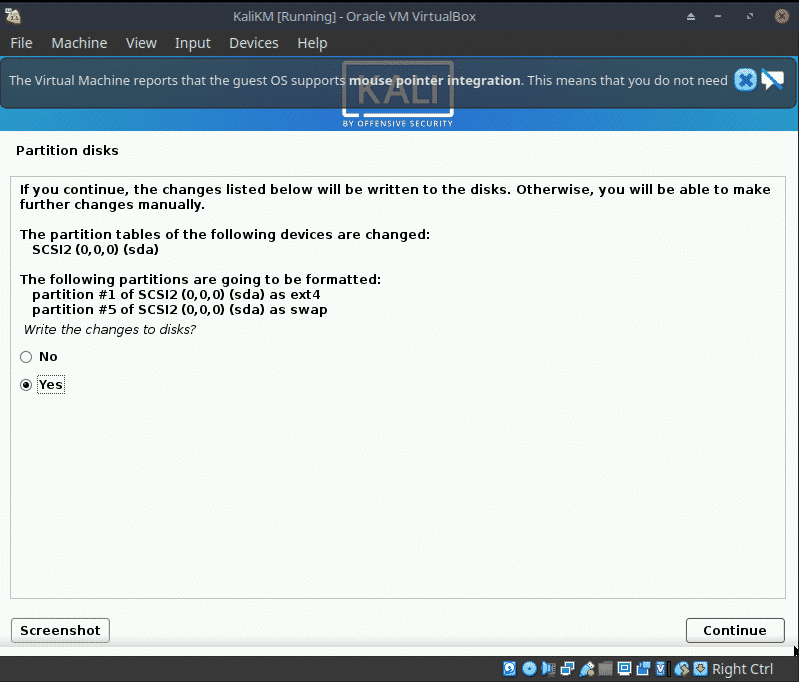Maximize the KaliKM VirtualBox window

tap(750, 16)
